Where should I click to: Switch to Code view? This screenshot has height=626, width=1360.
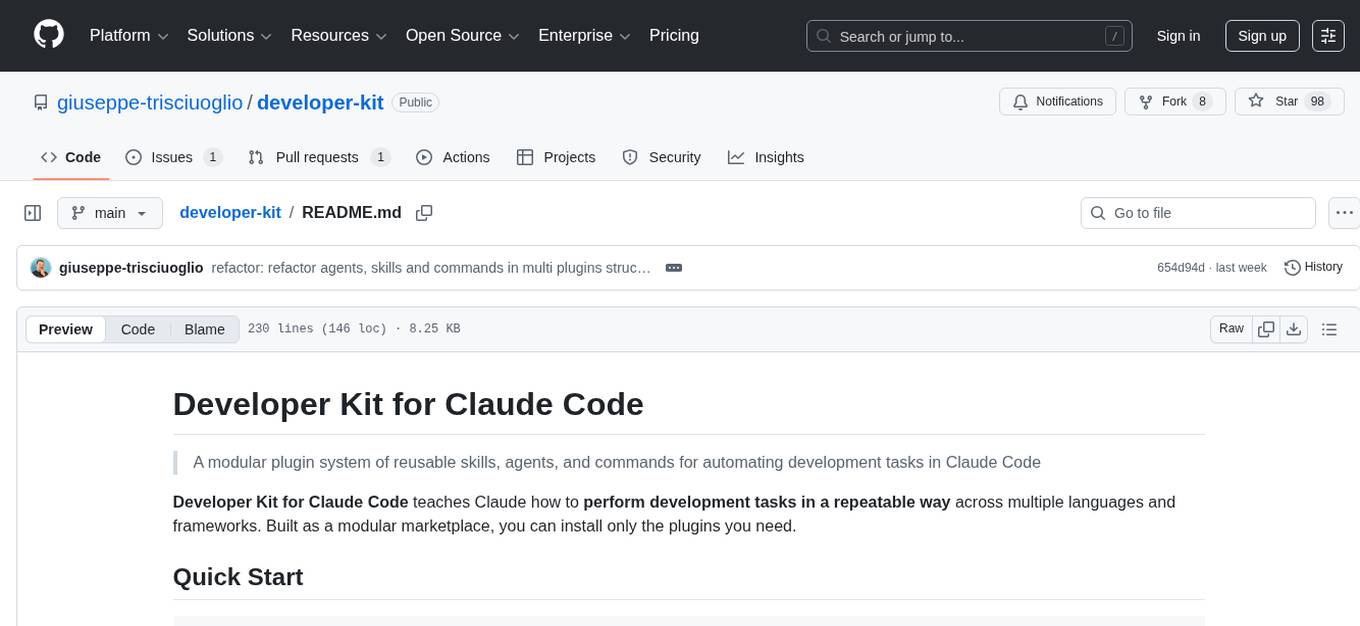click(138, 329)
